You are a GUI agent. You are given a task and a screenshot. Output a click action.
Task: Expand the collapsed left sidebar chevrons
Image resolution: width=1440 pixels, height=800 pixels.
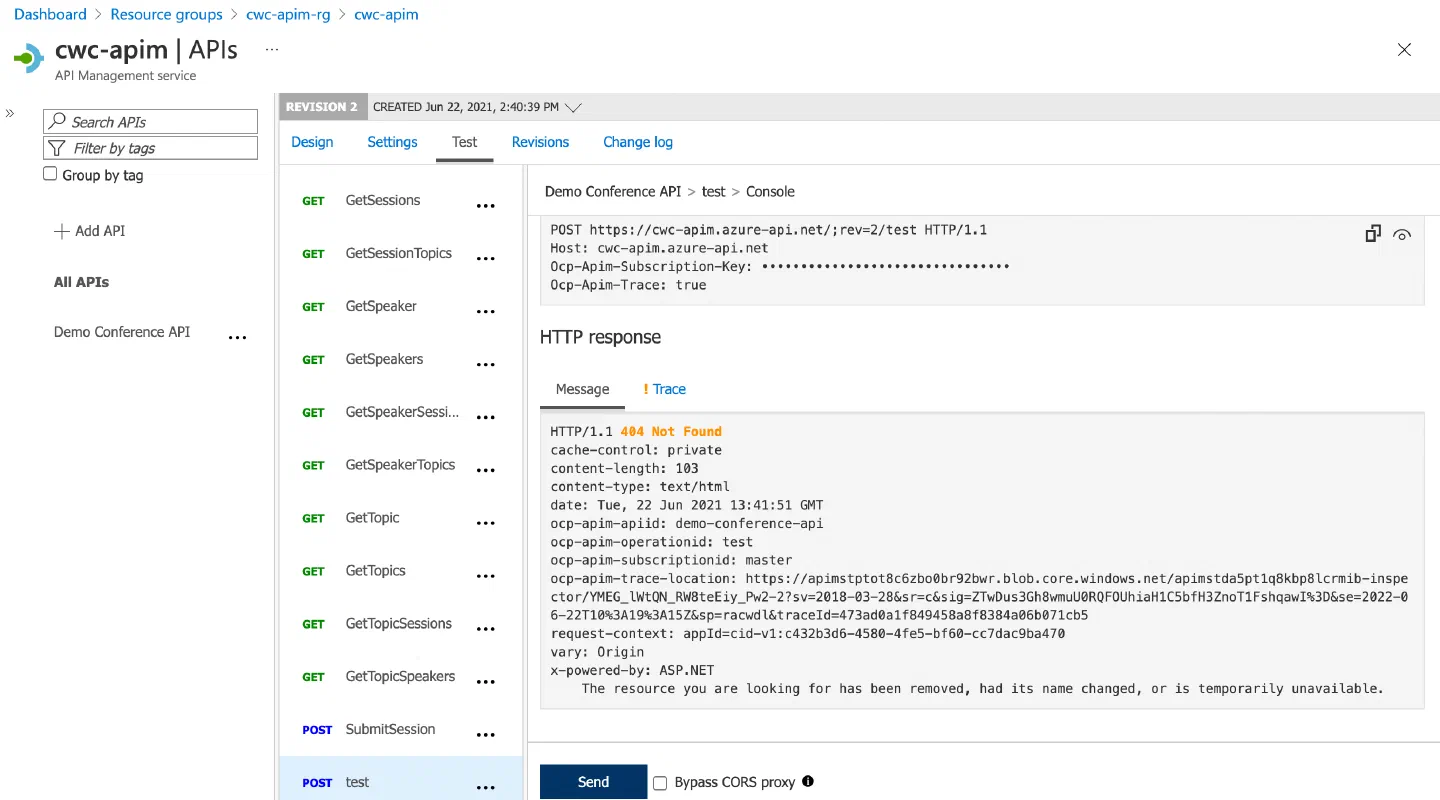coord(10,113)
